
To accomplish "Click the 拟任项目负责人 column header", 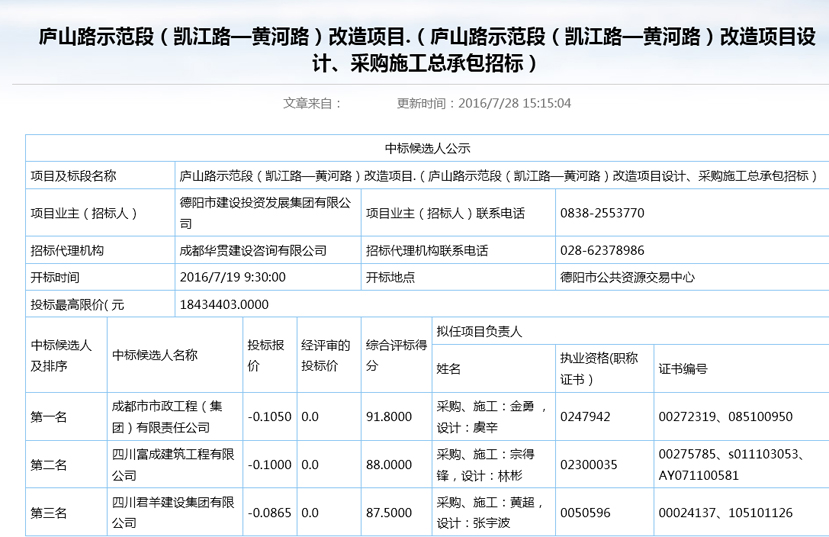I will tap(479, 331).
